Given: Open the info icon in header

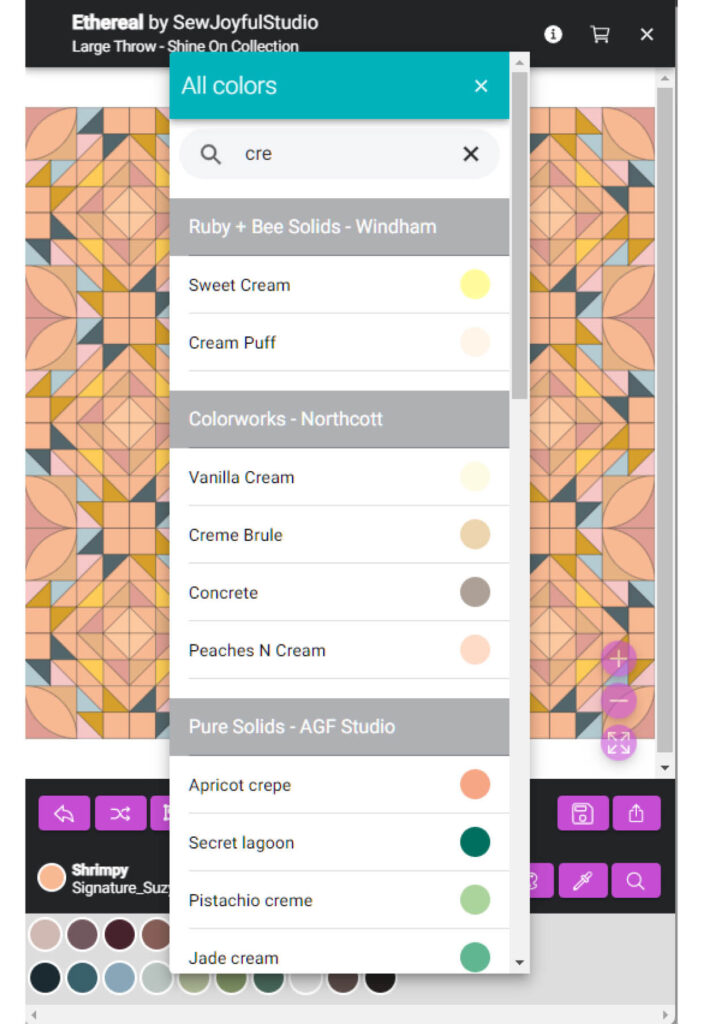Looking at the screenshot, I should (553, 34).
